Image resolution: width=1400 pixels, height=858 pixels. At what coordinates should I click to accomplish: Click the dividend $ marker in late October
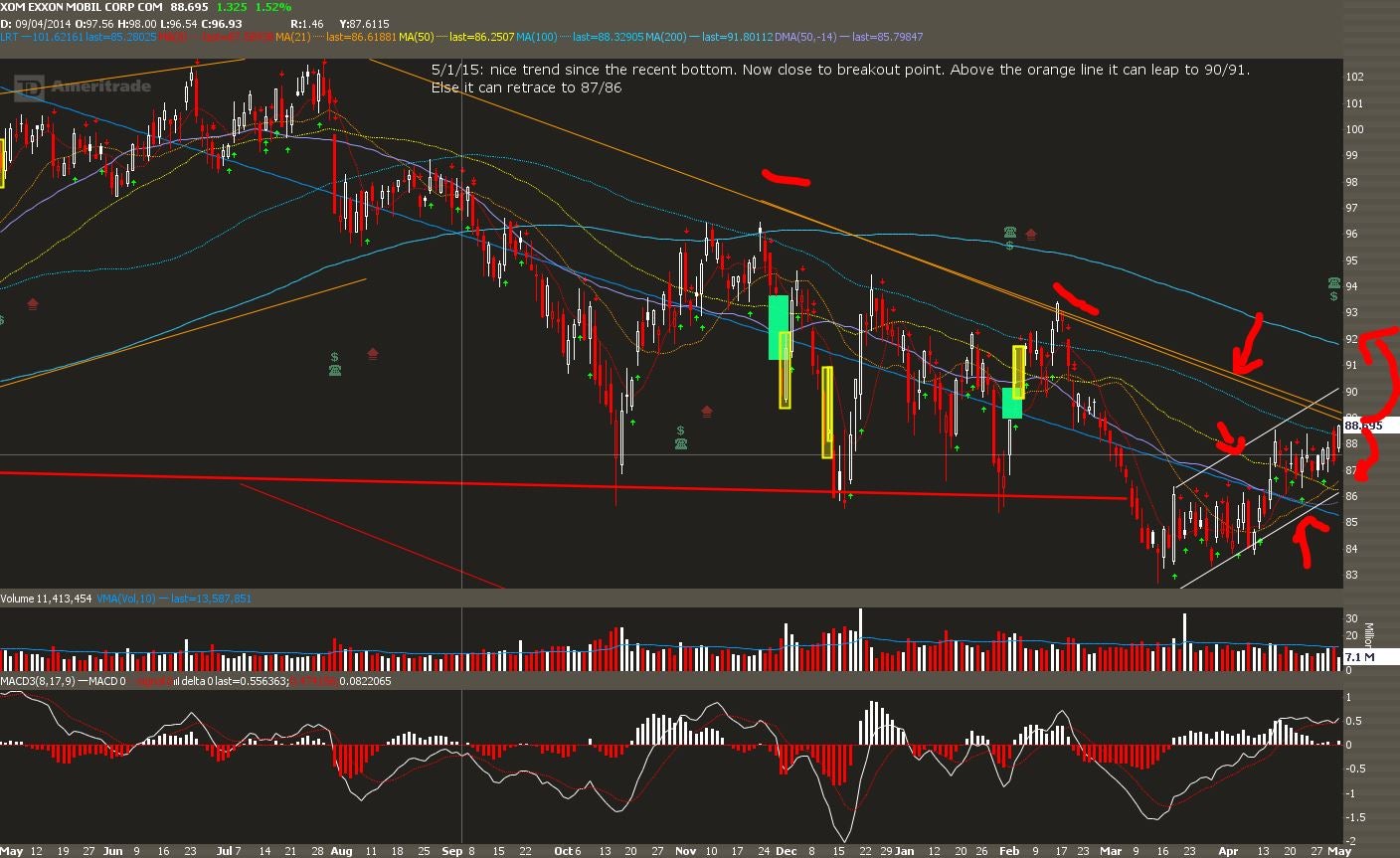click(681, 430)
